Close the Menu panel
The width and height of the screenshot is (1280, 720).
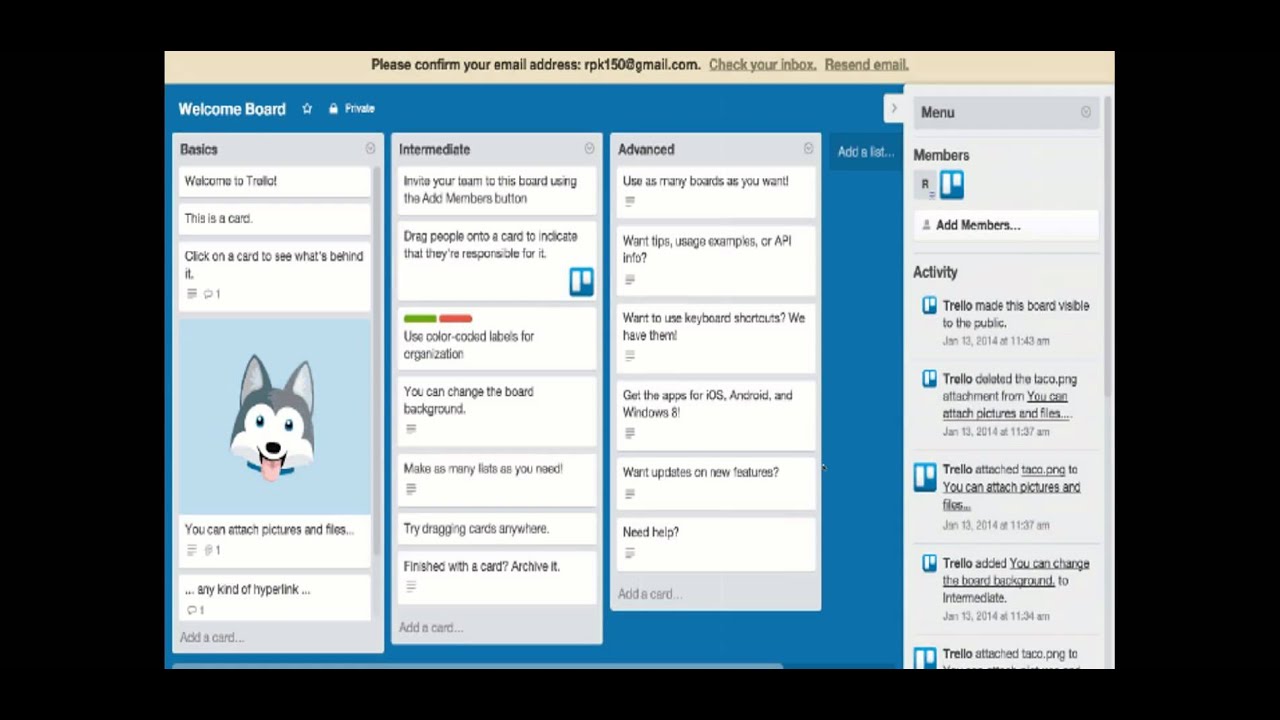pos(1086,112)
